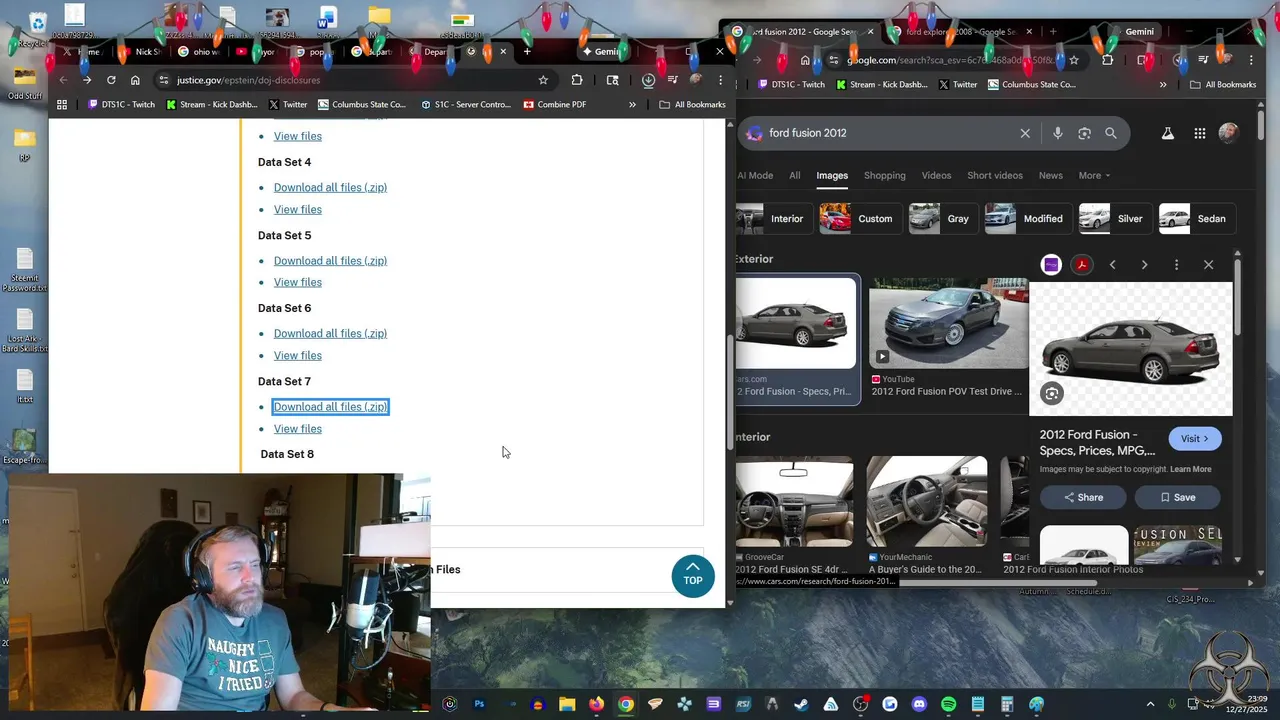The height and width of the screenshot is (720, 1280).
Task: Visit the 2012 Ford Fusion source page
Action: 1195,439
